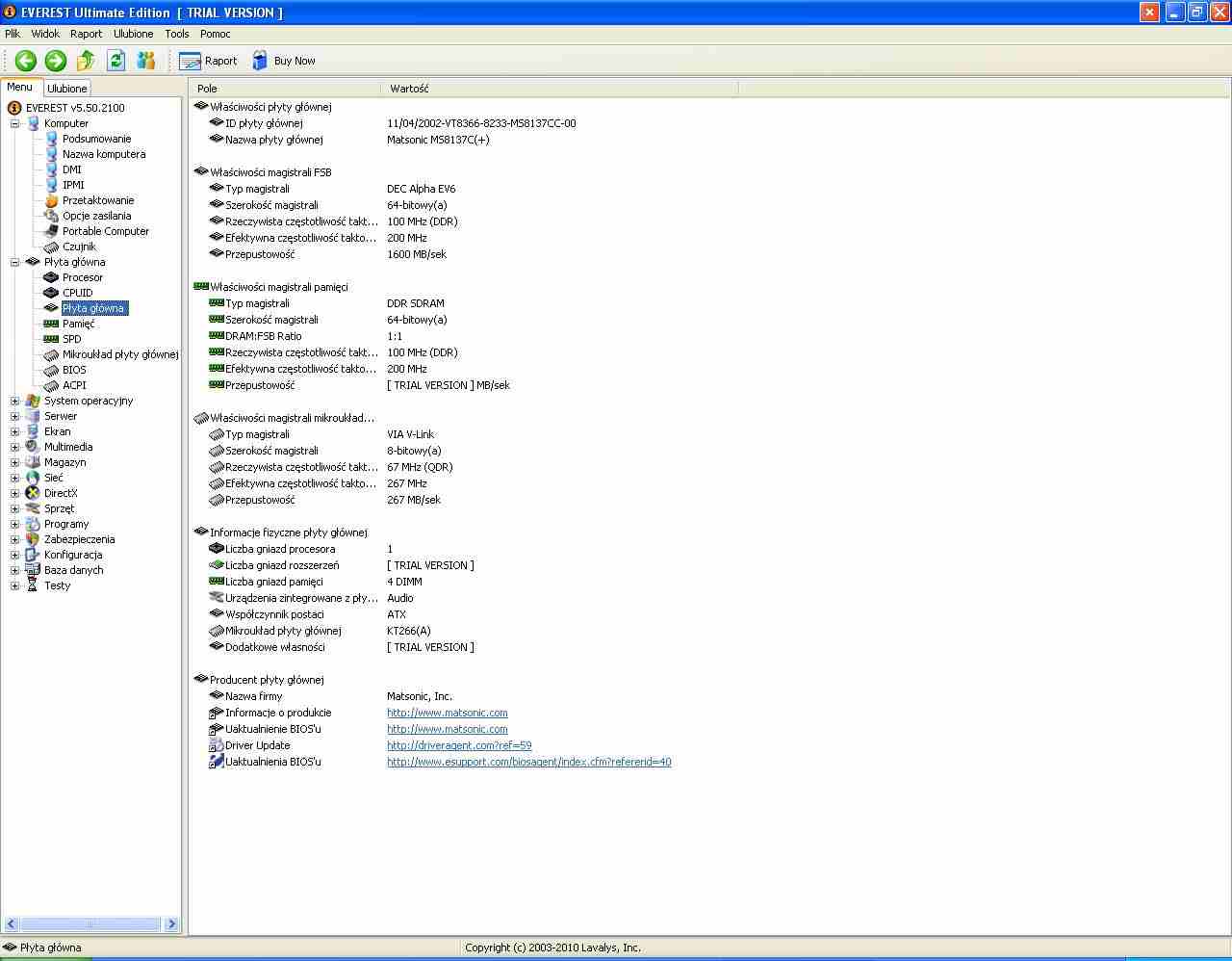Click the Sprzęt hardware icon
Image resolution: width=1232 pixels, height=961 pixels.
coord(33,508)
